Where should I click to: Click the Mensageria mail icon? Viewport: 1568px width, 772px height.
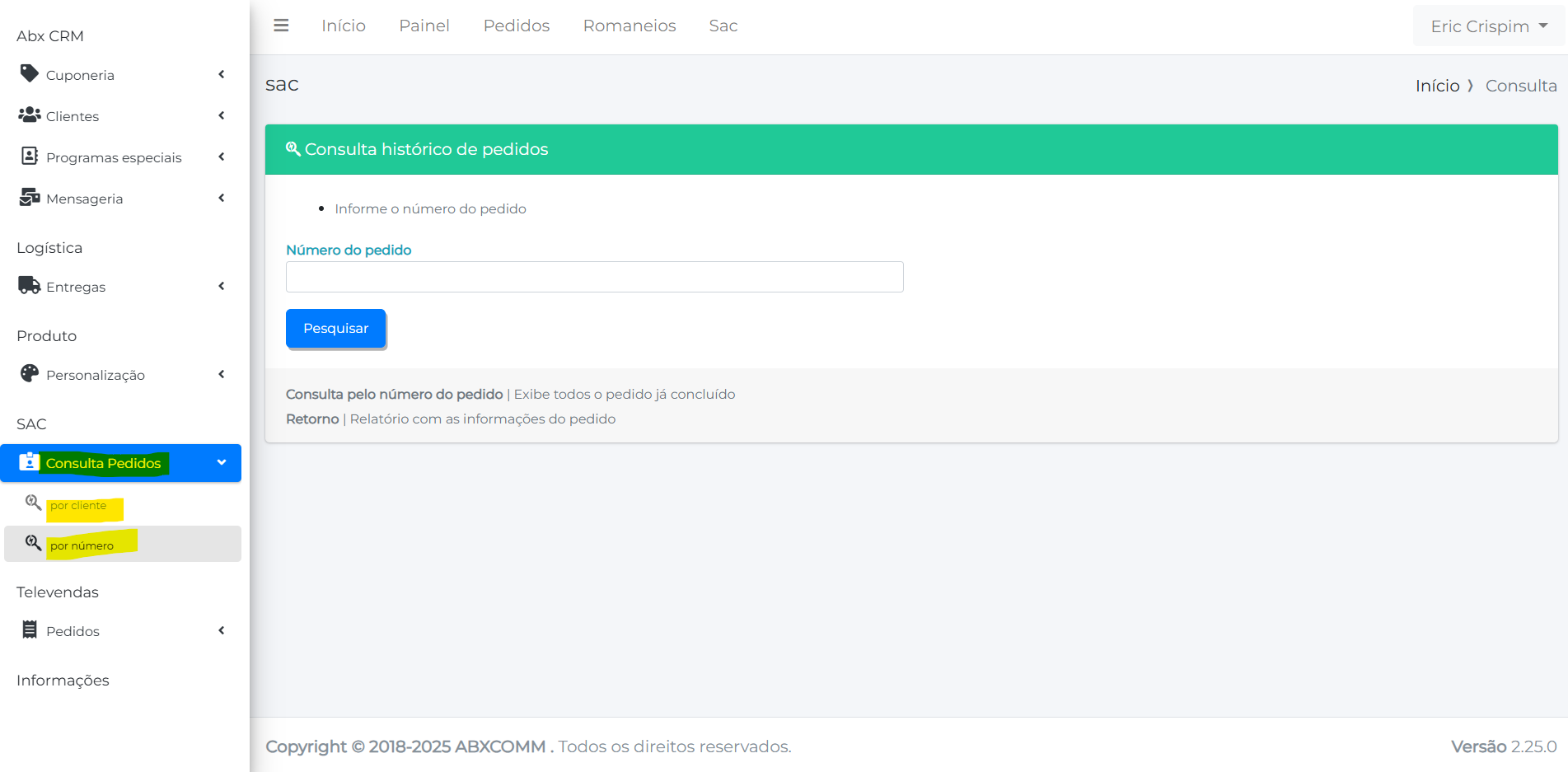tap(30, 198)
